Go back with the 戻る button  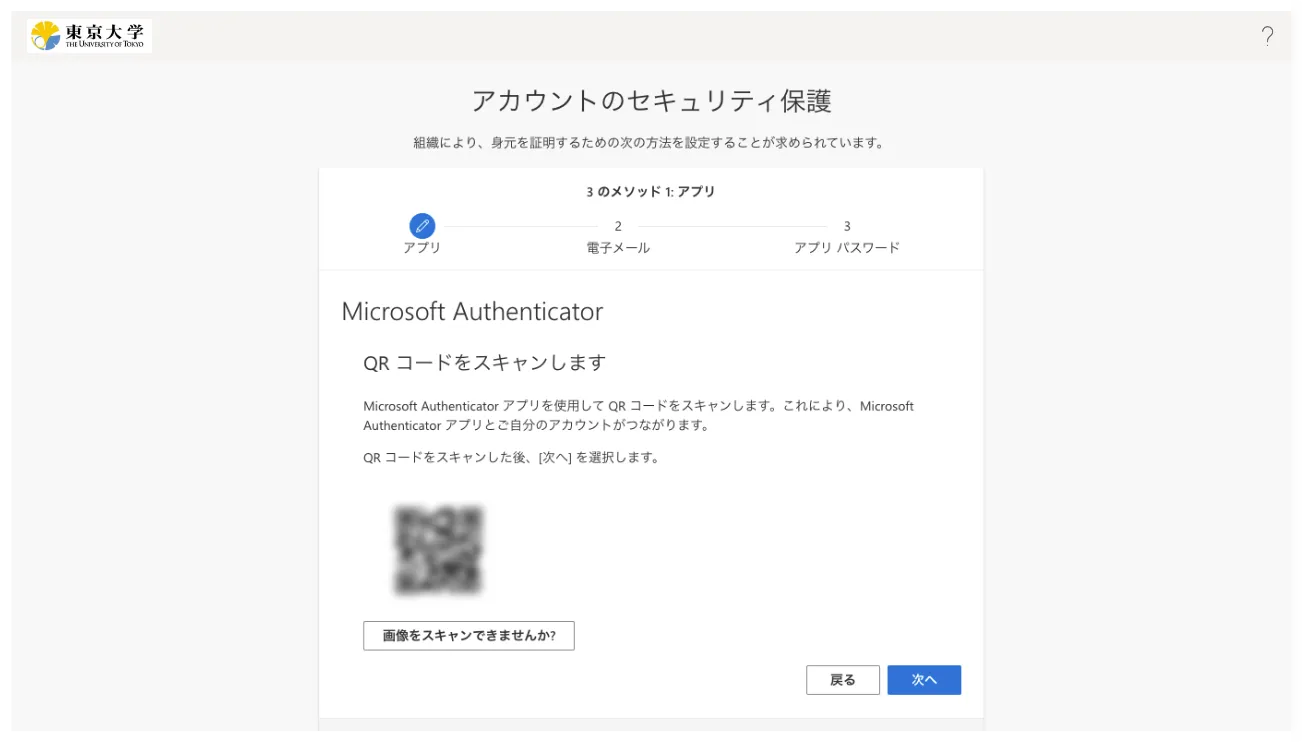coord(842,680)
